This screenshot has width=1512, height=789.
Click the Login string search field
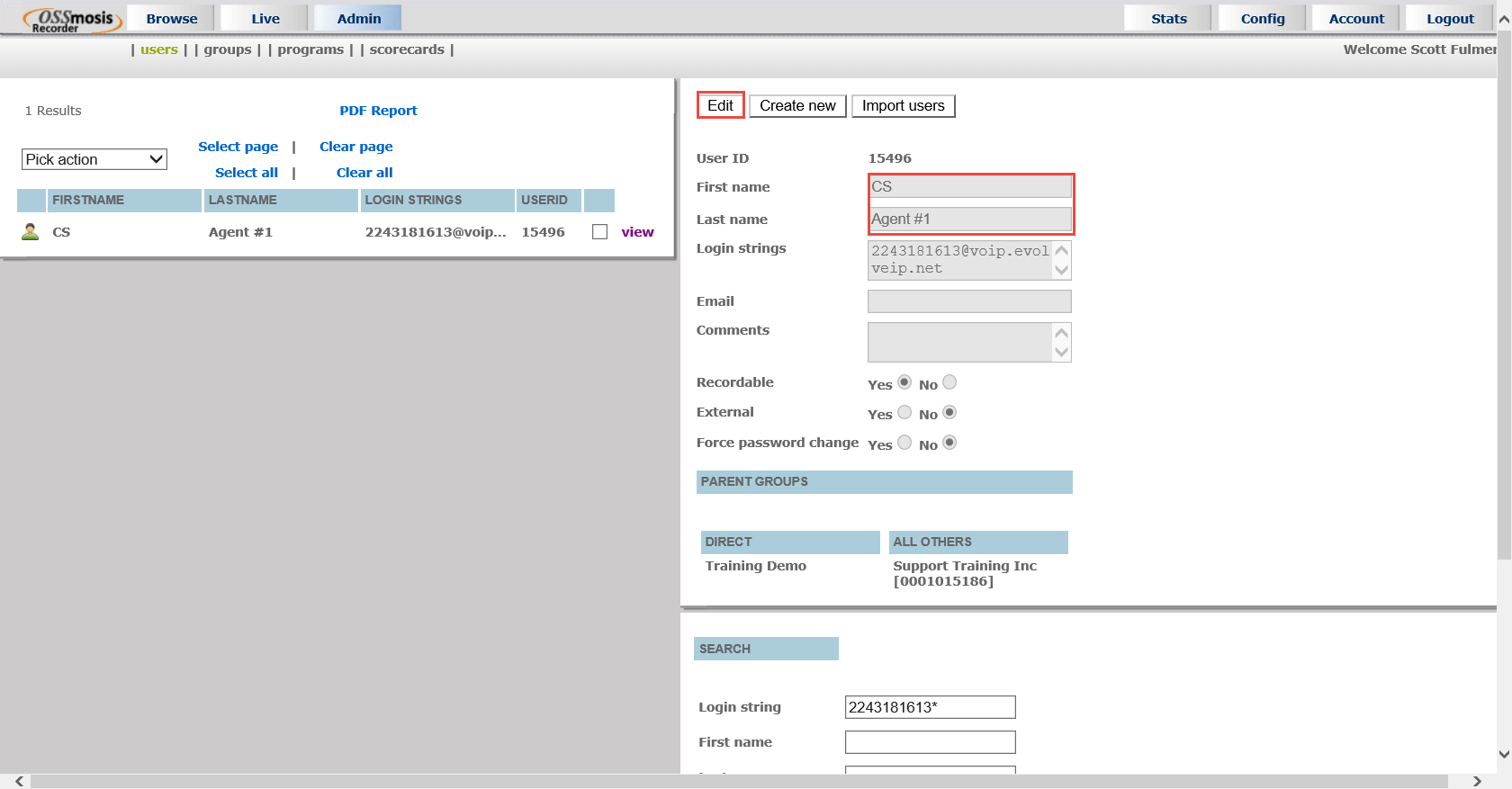point(930,707)
